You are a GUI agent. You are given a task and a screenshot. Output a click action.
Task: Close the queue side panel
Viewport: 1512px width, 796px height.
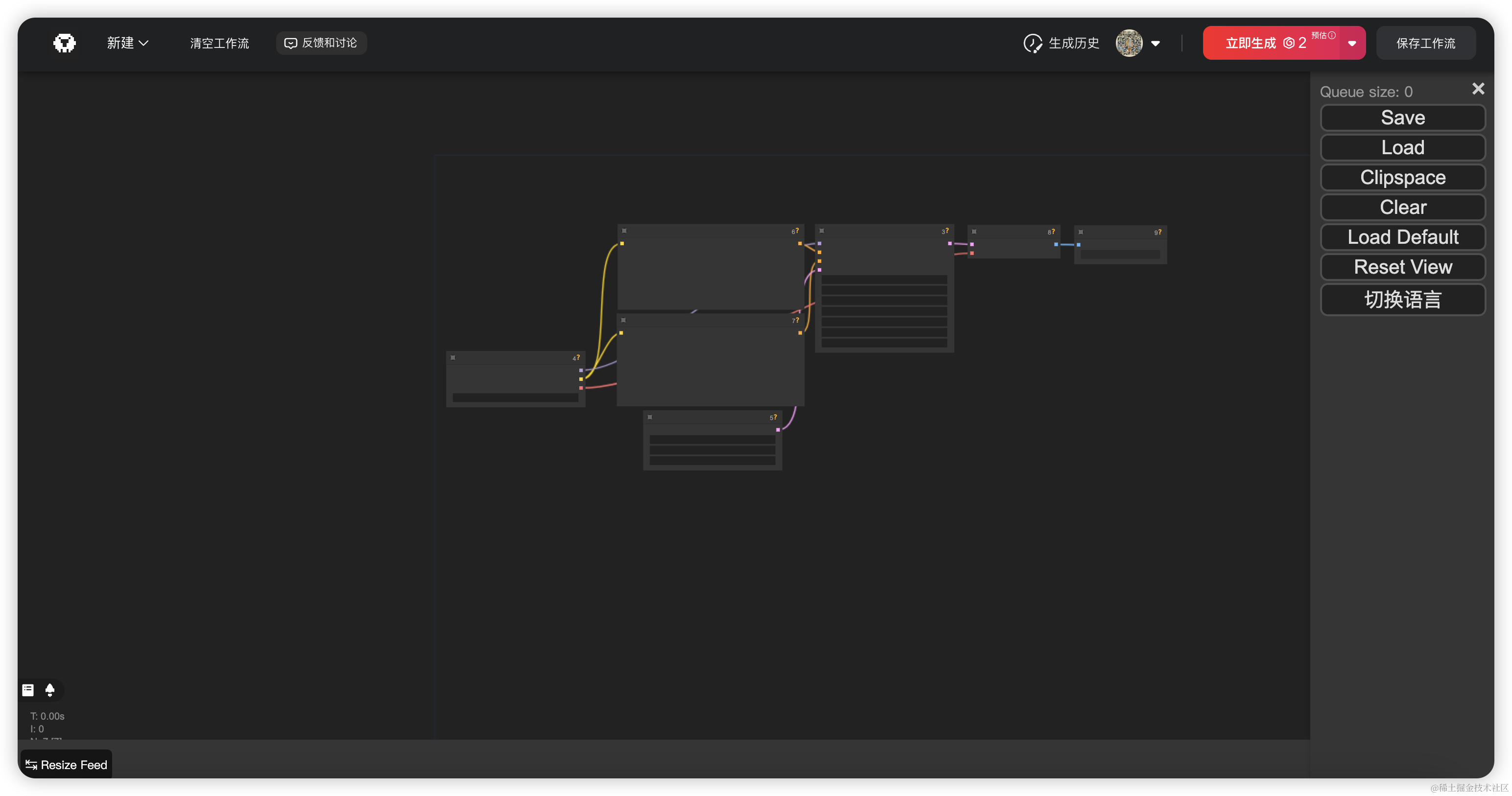pyautogui.click(x=1478, y=88)
